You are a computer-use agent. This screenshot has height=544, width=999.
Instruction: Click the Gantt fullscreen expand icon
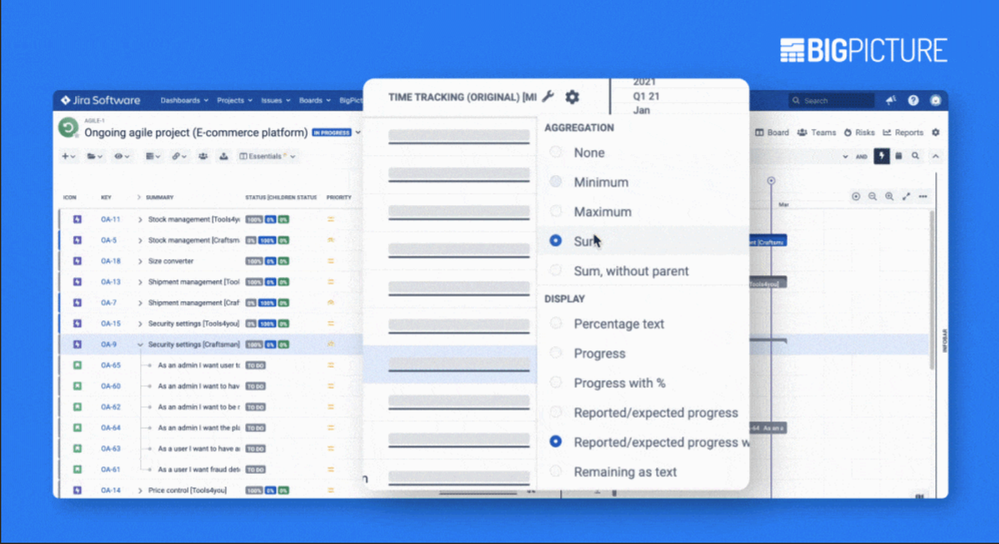click(x=906, y=196)
